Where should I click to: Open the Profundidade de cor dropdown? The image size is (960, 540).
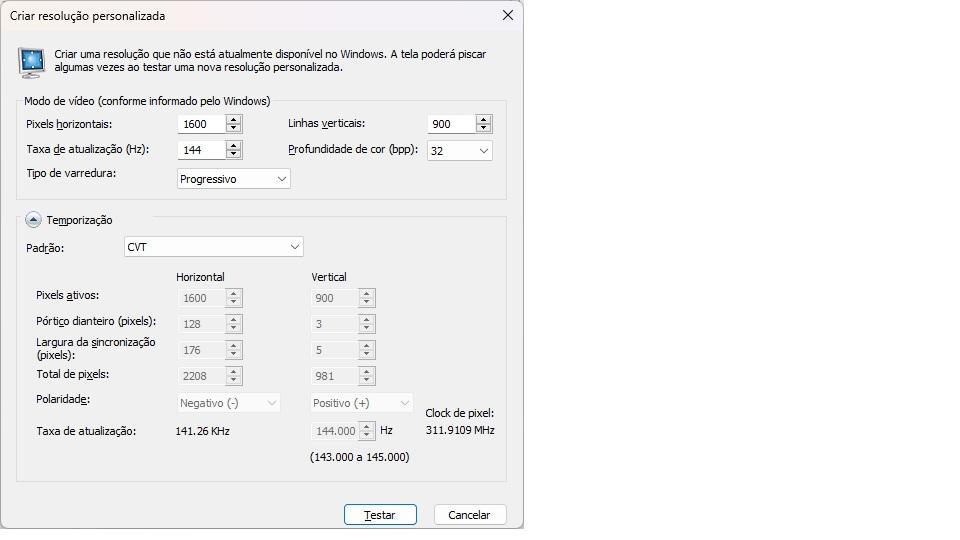click(459, 151)
